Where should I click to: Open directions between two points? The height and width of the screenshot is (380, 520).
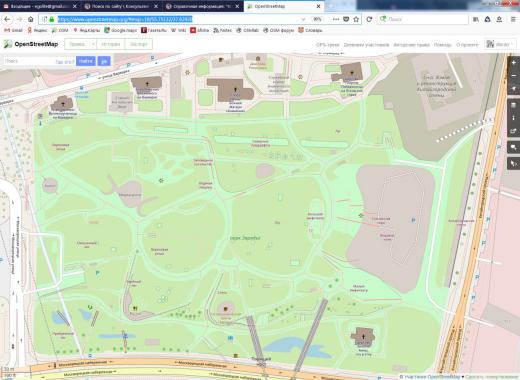(104, 61)
